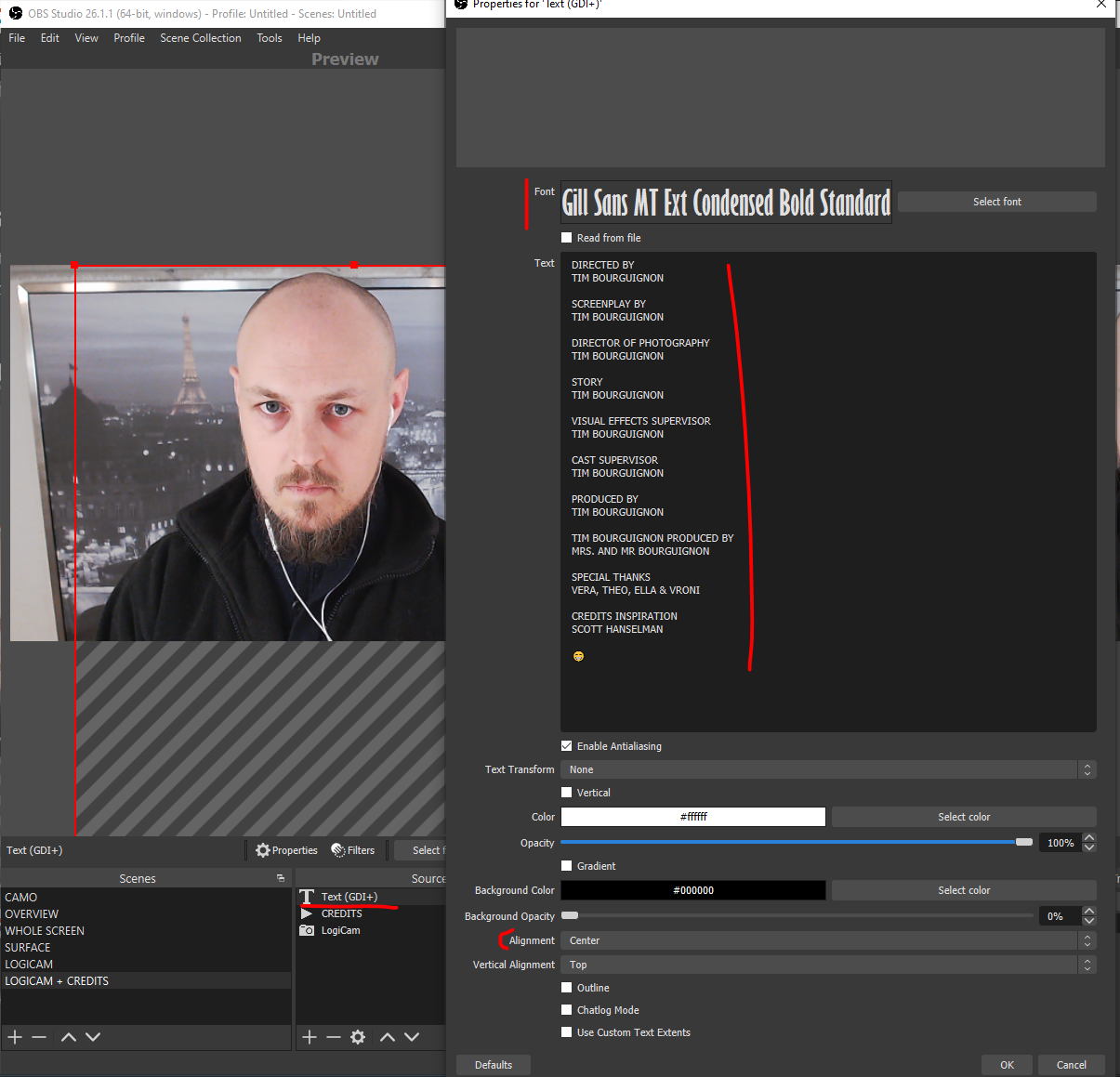Open the Vertical Alignment dropdown
Screen dimensions: 1120x1077
826,965
